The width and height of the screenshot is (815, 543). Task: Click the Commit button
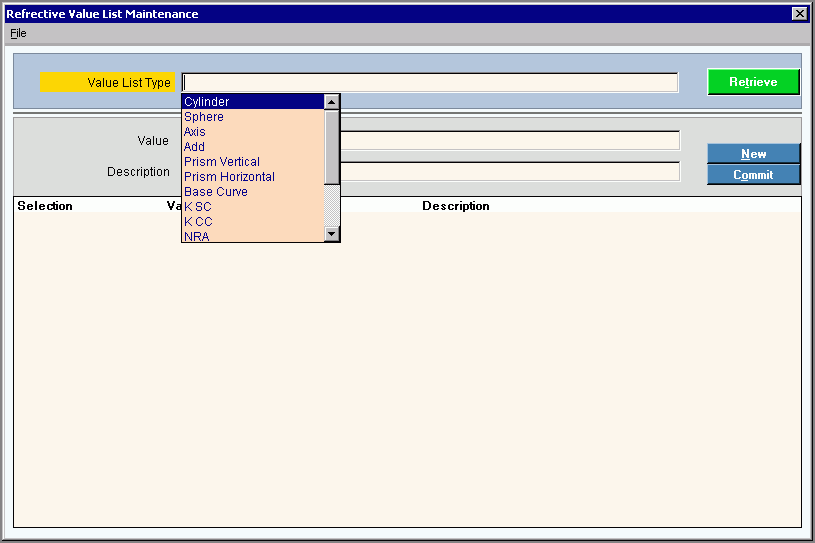pyautogui.click(x=753, y=175)
